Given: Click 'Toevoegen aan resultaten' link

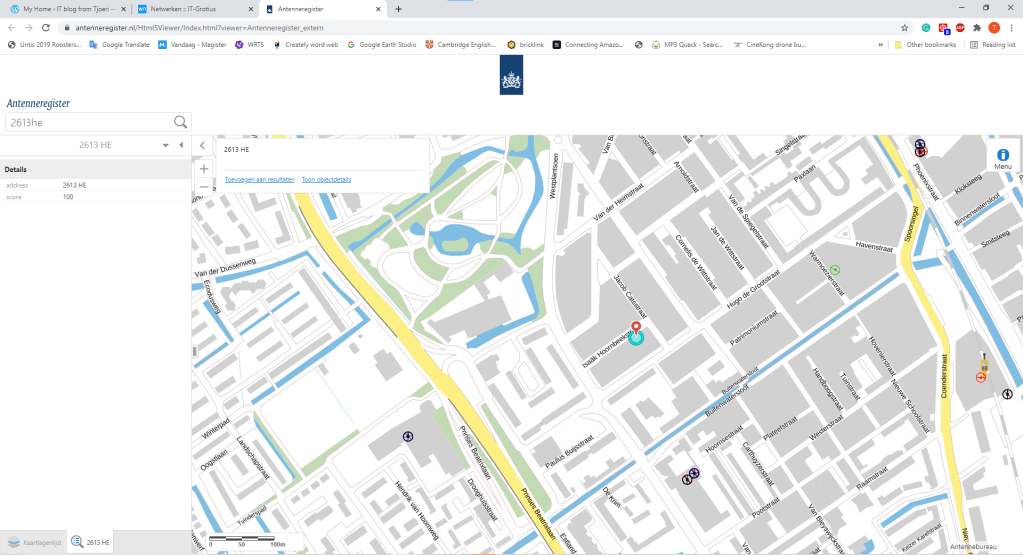Looking at the screenshot, I should click(260, 180).
